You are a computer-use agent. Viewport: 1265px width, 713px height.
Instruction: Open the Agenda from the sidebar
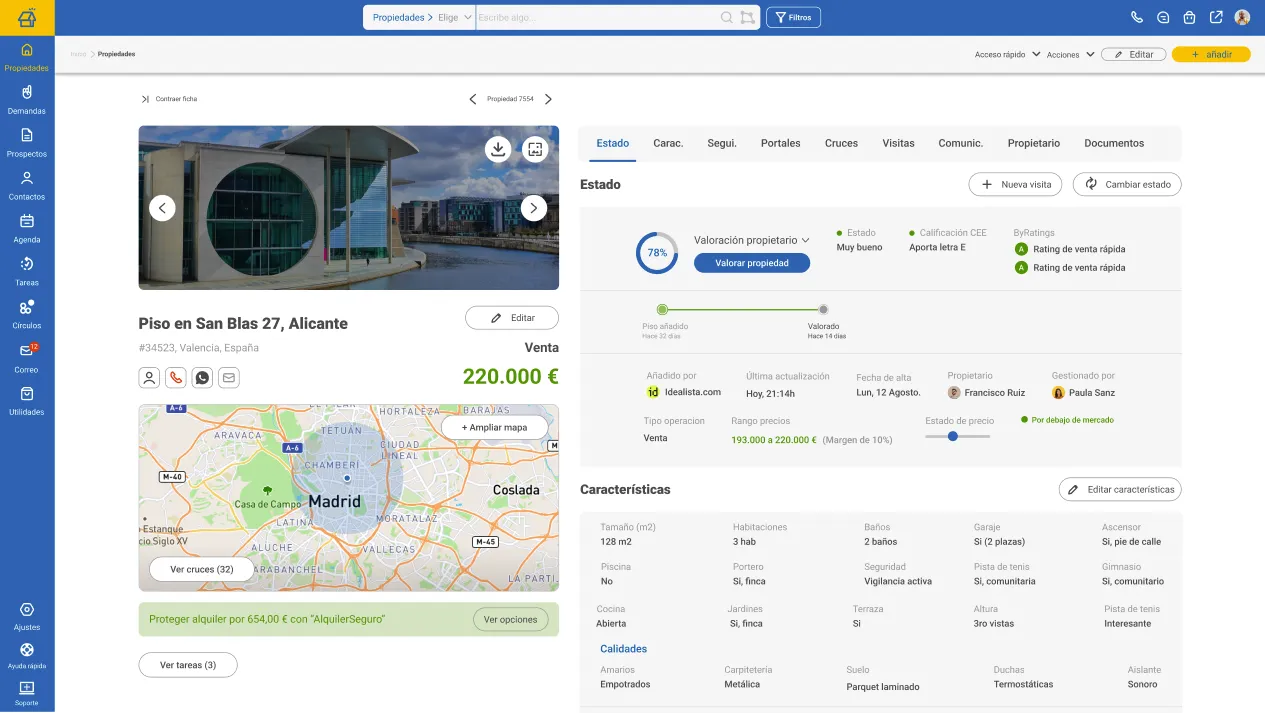click(26, 229)
